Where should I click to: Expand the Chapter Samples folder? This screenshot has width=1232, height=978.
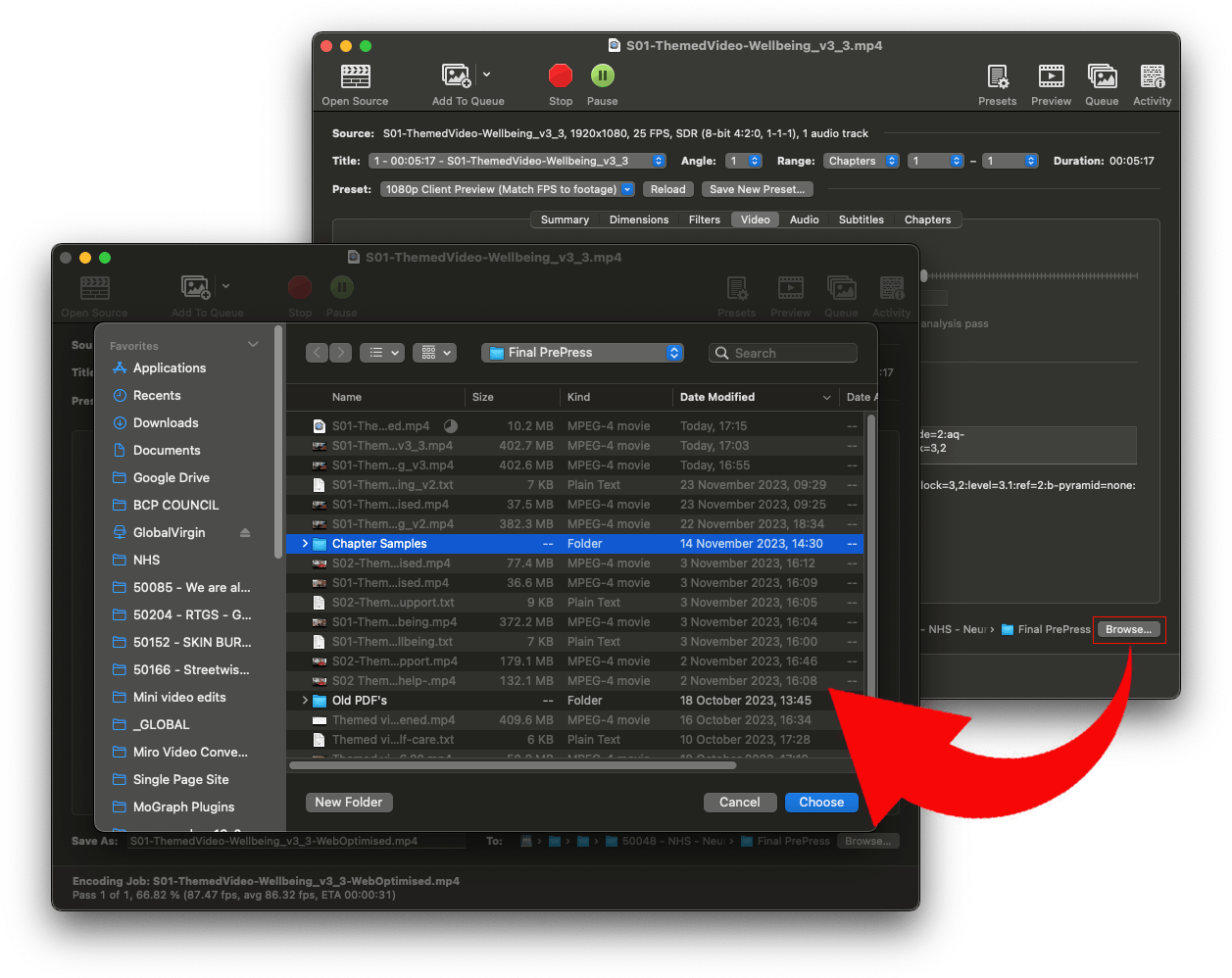pyautogui.click(x=305, y=544)
